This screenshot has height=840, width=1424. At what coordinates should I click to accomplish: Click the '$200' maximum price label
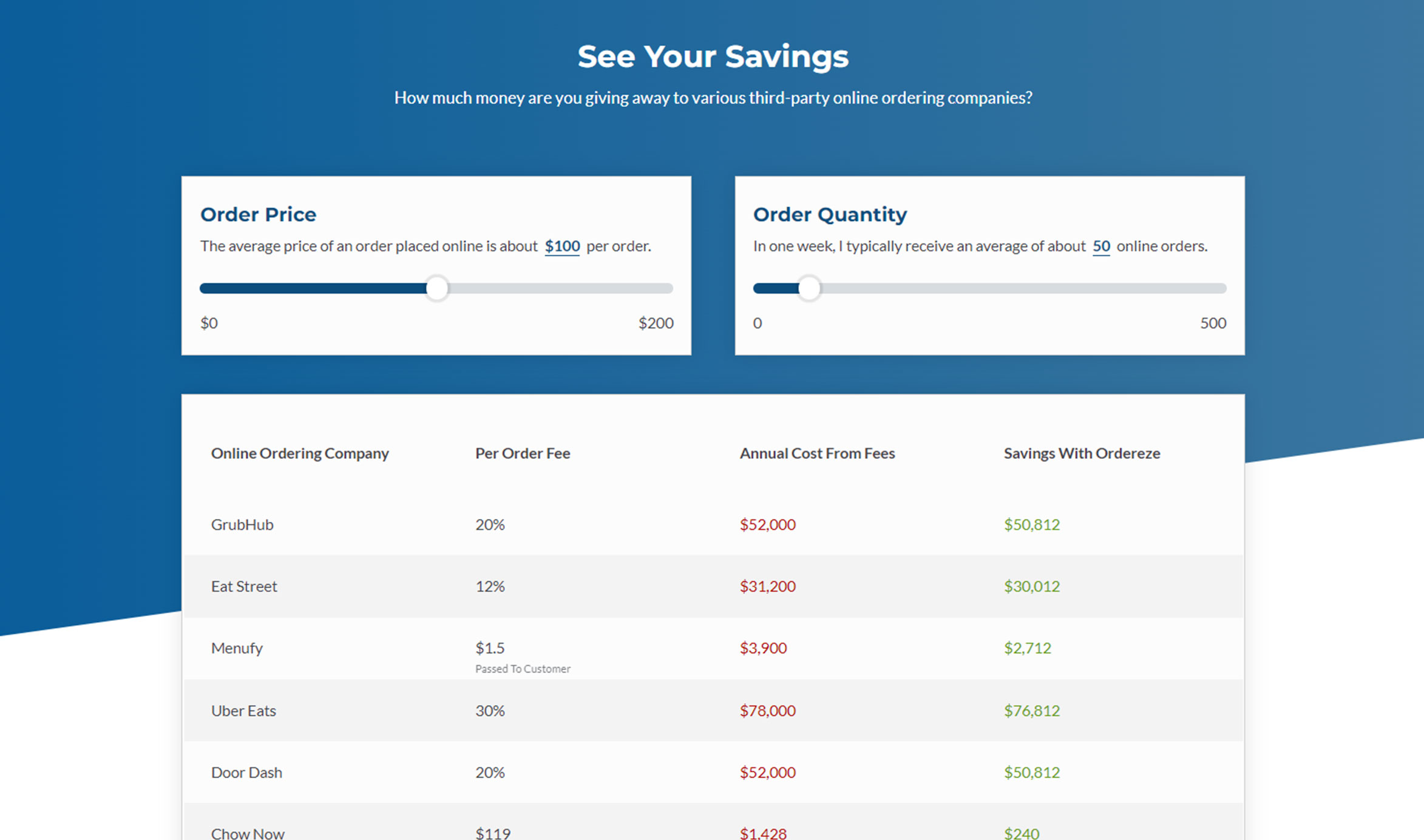656,323
